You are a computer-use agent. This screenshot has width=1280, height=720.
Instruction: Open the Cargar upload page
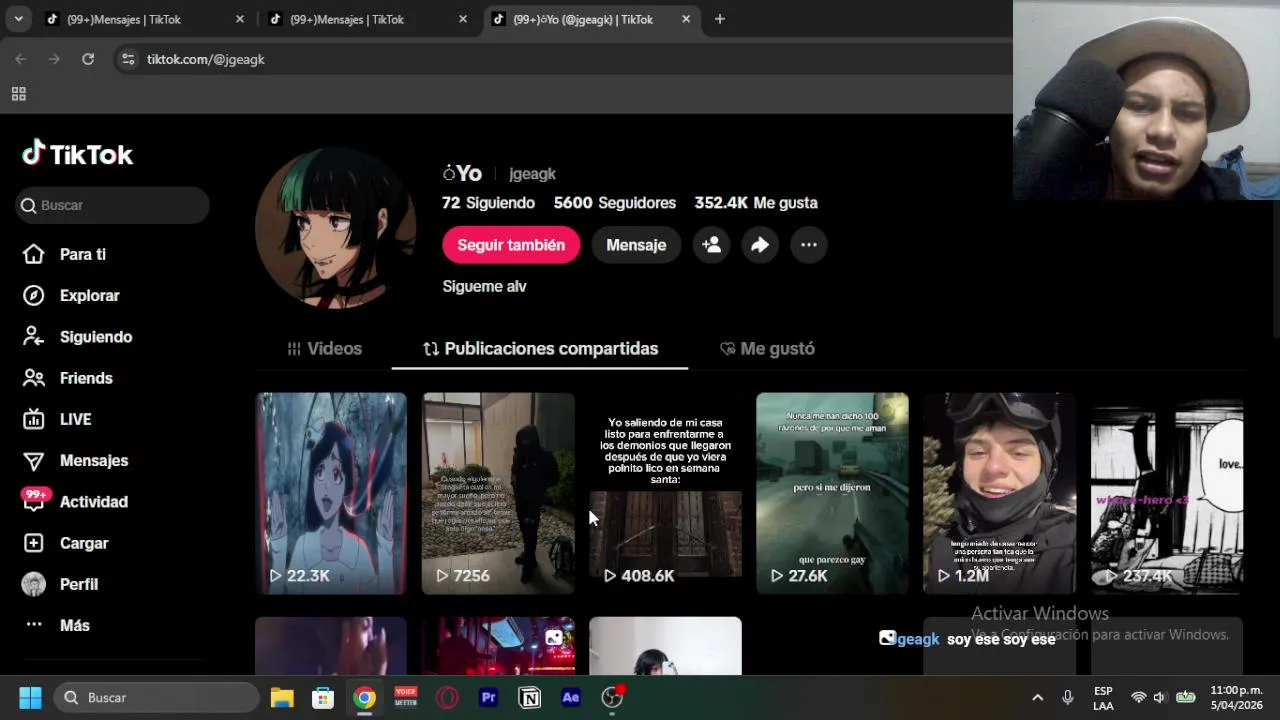(x=65, y=543)
